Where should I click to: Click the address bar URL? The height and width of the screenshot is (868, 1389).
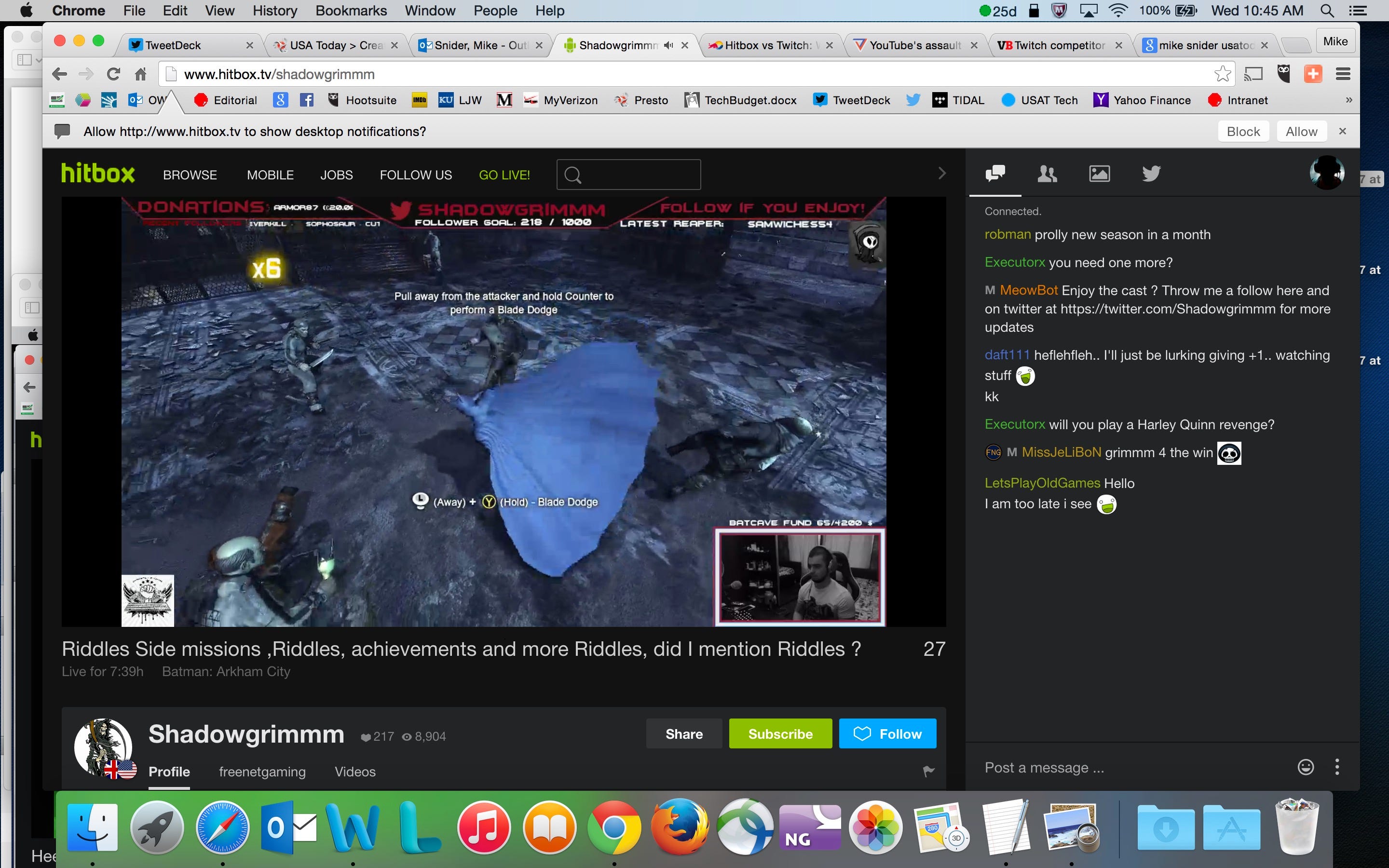click(279, 74)
